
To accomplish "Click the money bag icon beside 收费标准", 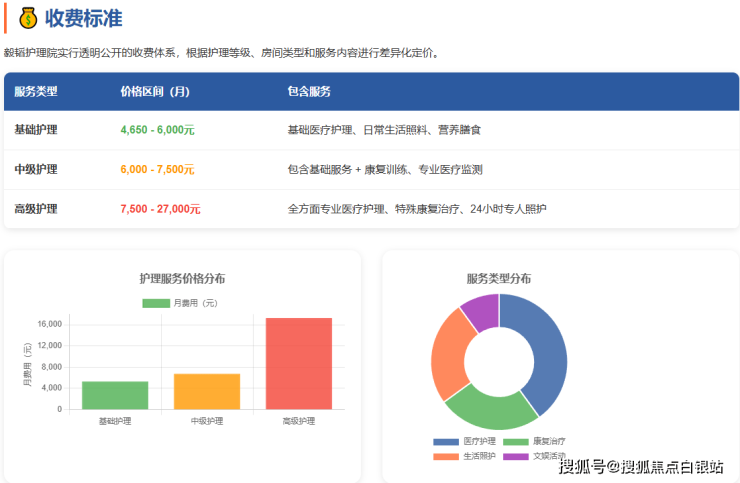I will (27, 18).
